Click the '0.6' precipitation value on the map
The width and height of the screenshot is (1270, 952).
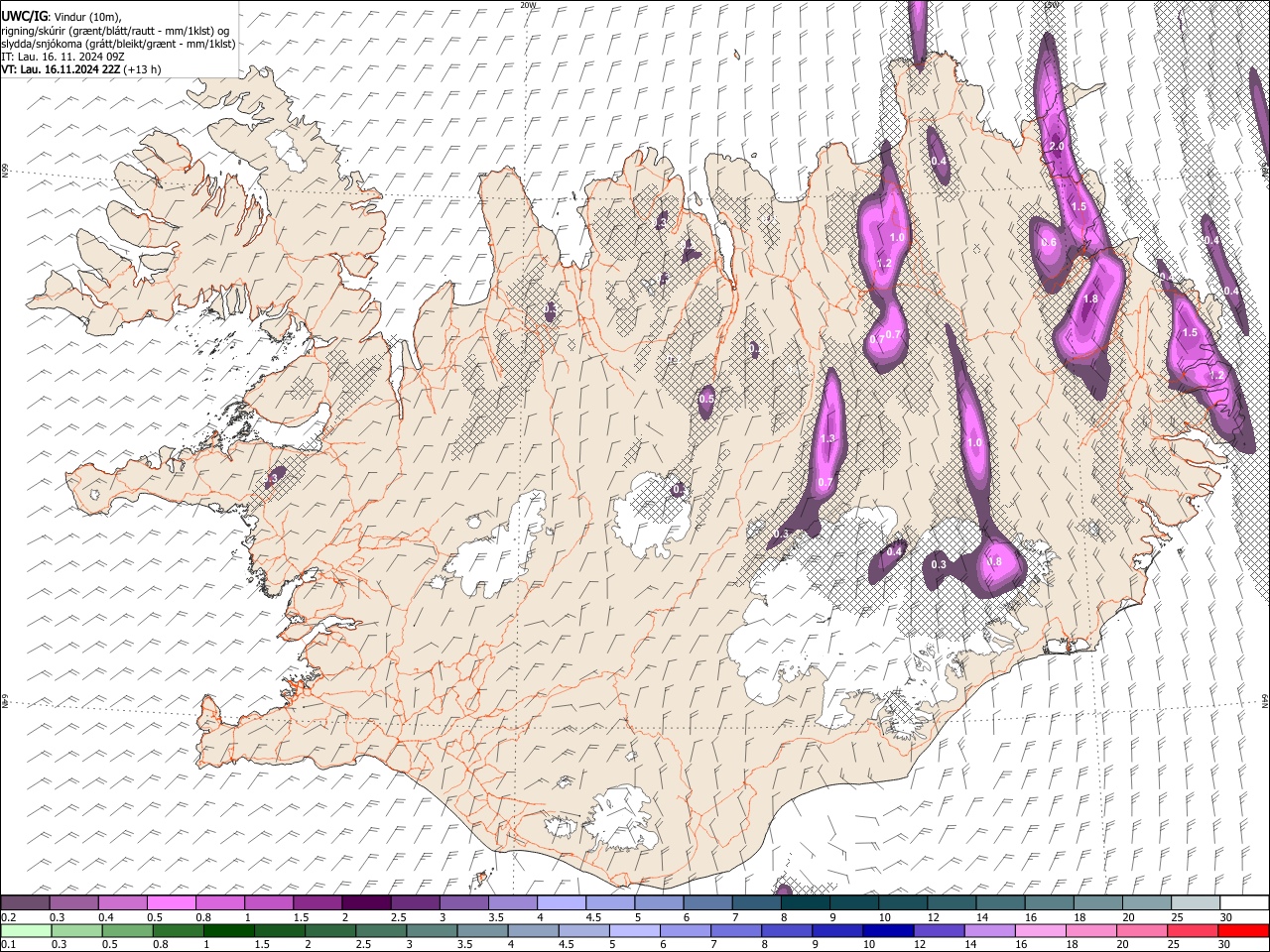coord(1048,242)
